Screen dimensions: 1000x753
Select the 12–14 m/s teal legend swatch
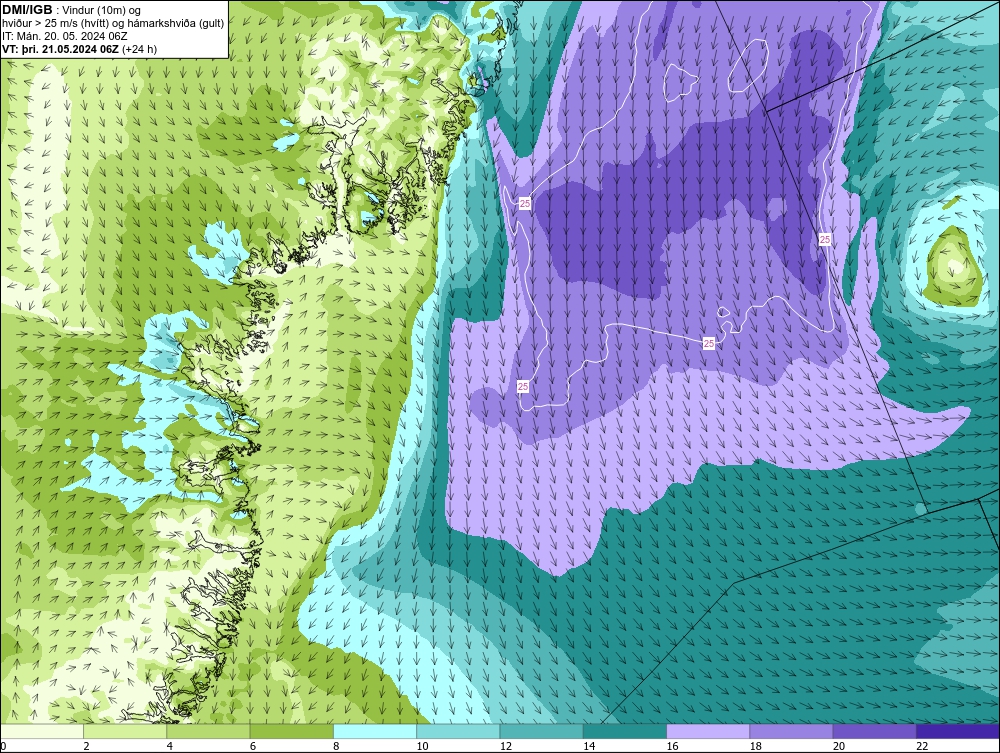[541, 731]
